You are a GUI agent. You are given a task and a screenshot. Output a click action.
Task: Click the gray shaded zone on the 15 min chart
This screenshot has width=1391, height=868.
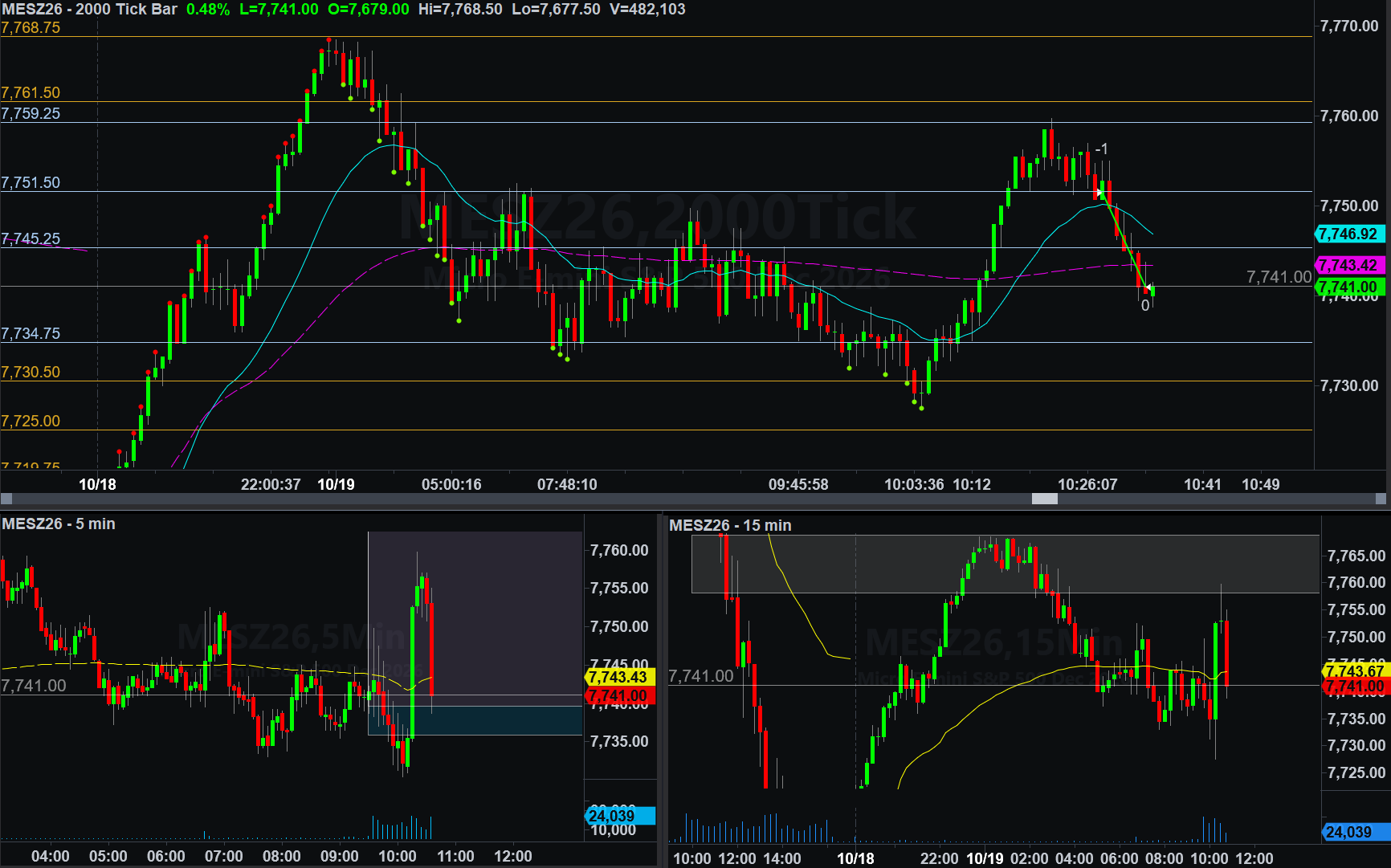tap(1006, 564)
